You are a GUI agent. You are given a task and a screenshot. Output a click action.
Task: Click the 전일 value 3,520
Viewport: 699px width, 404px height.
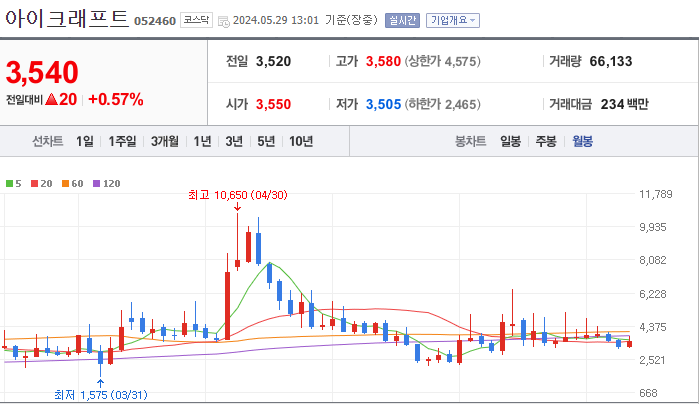click(x=273, y=61)
